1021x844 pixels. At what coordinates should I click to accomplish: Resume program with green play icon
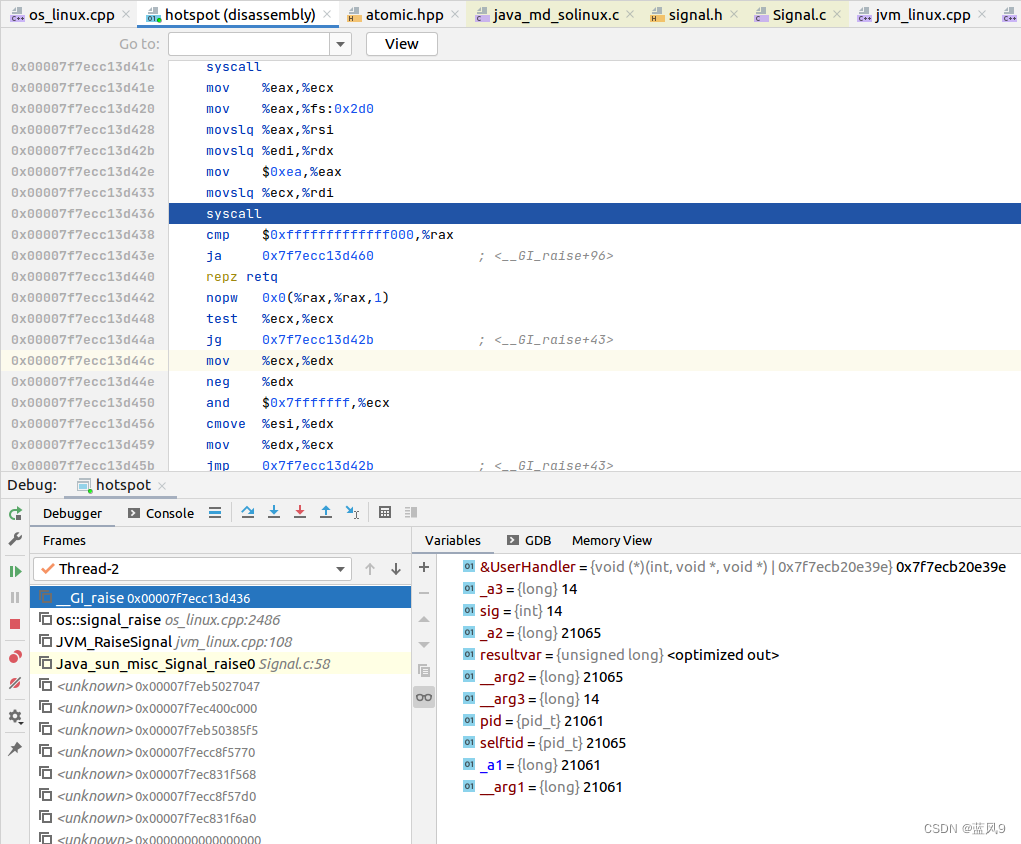(15, 571)
